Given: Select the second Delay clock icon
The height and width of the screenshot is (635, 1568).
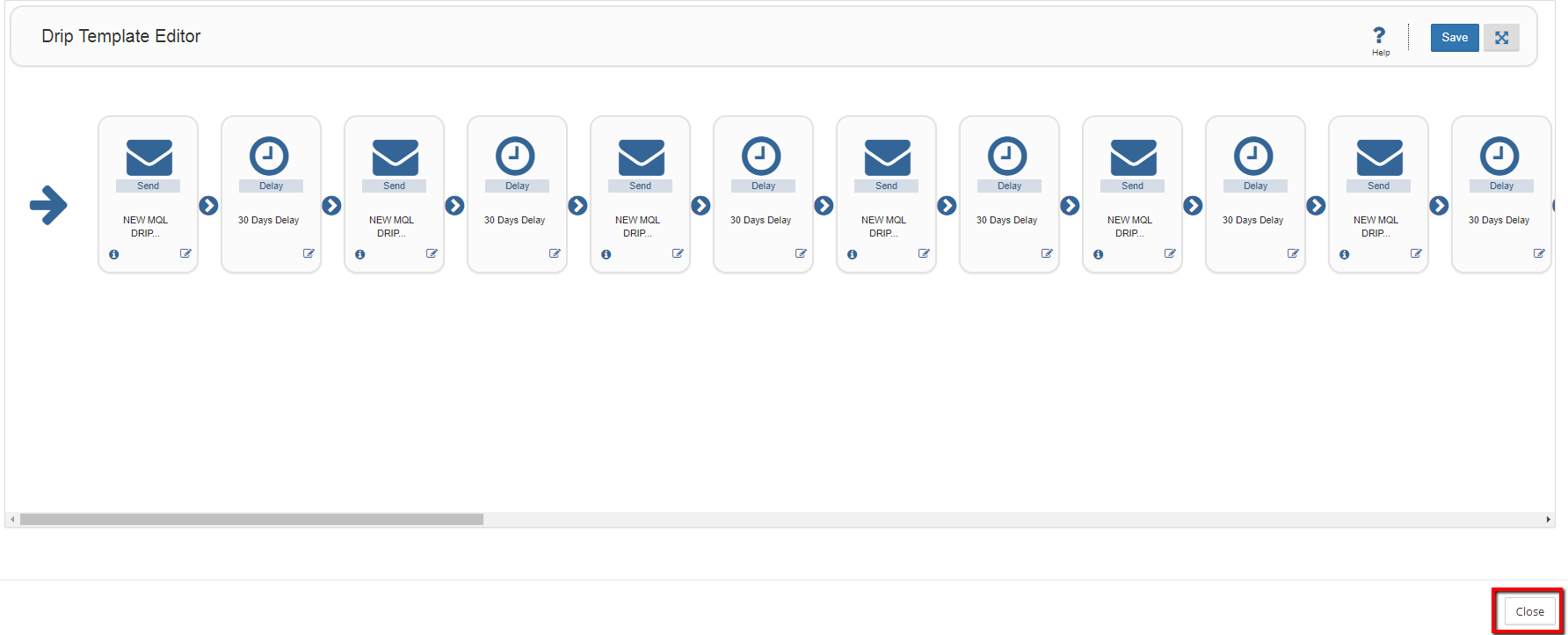Looking at the screenshot, I should click(x=515, y=157).
